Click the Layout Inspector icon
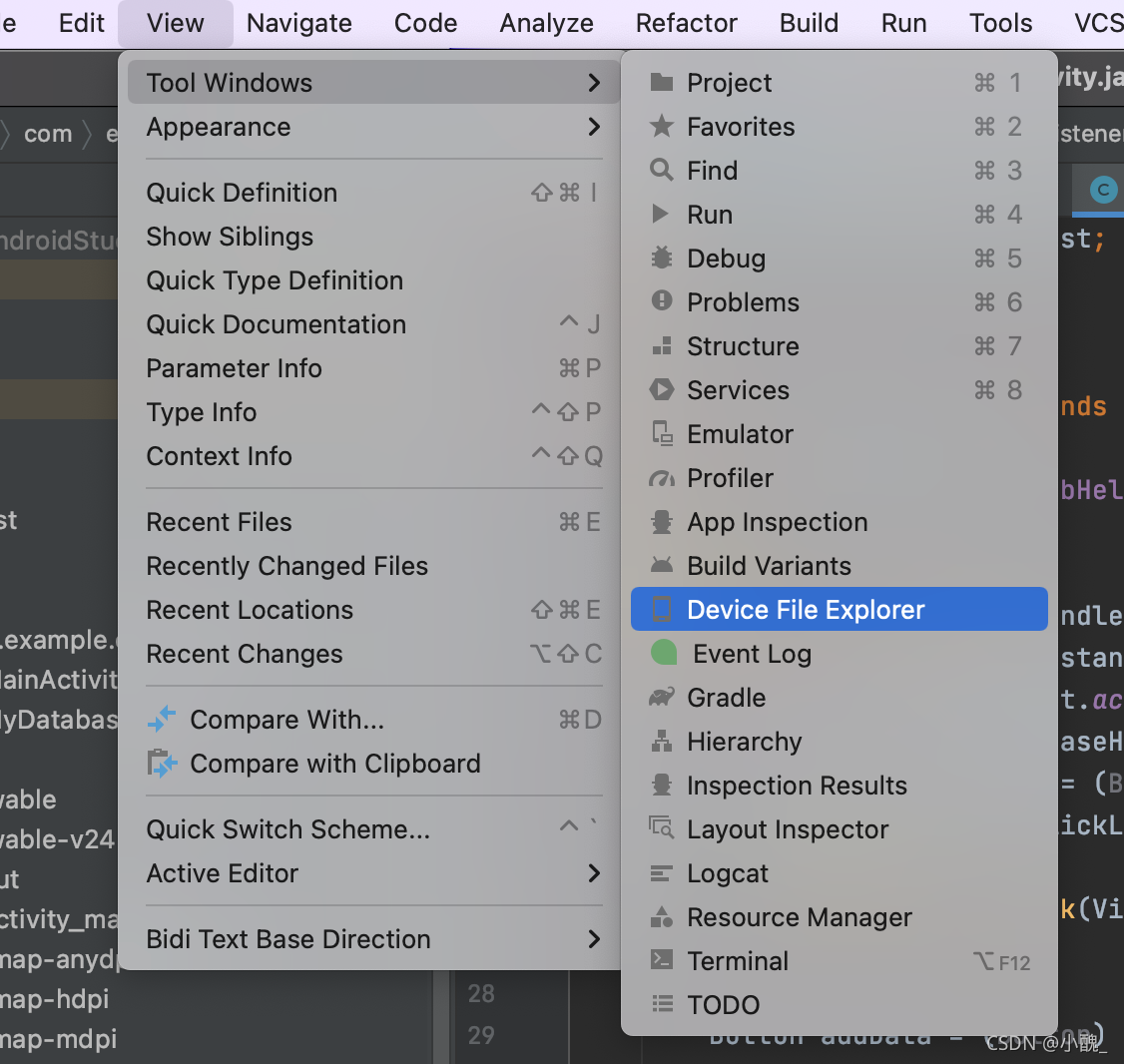 [x=661, y=828]
